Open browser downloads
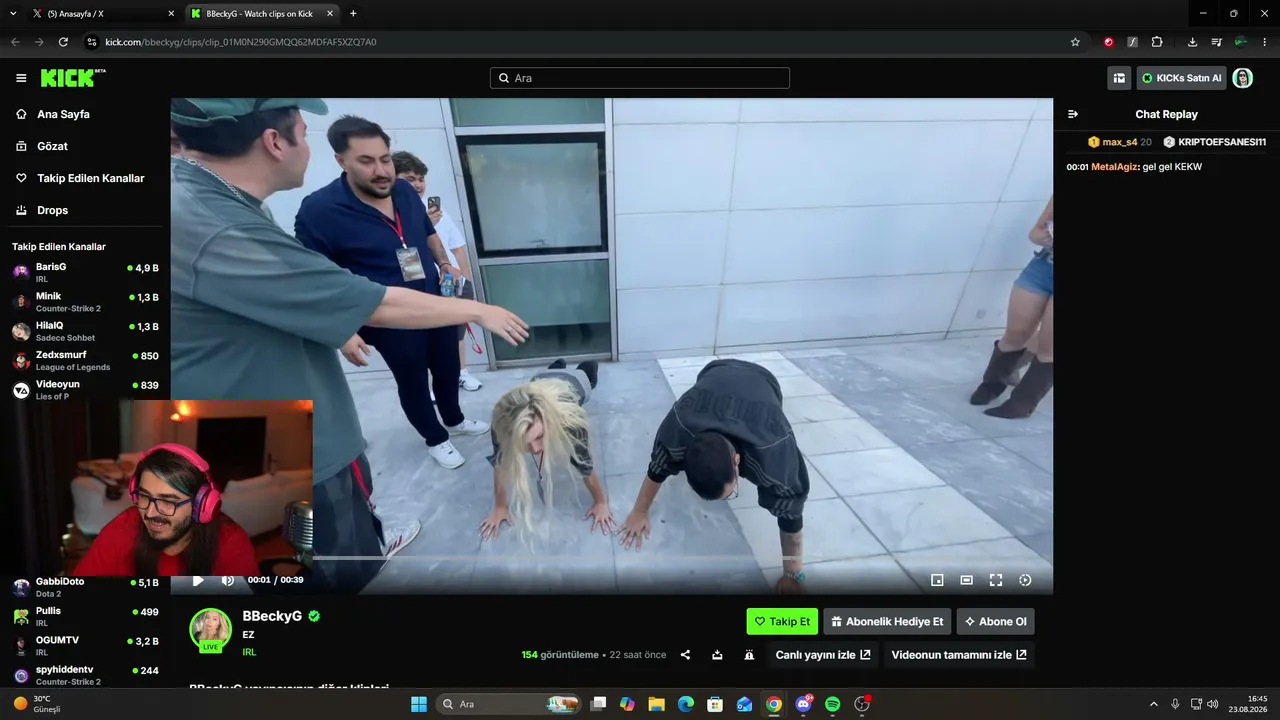This screenshot has height=720, width=1280. coord(1192,42)
